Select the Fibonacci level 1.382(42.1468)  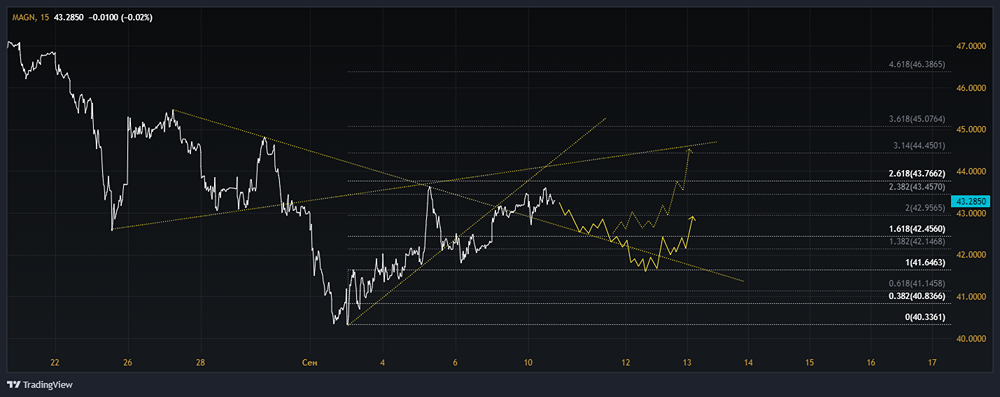tap(916, 241)
